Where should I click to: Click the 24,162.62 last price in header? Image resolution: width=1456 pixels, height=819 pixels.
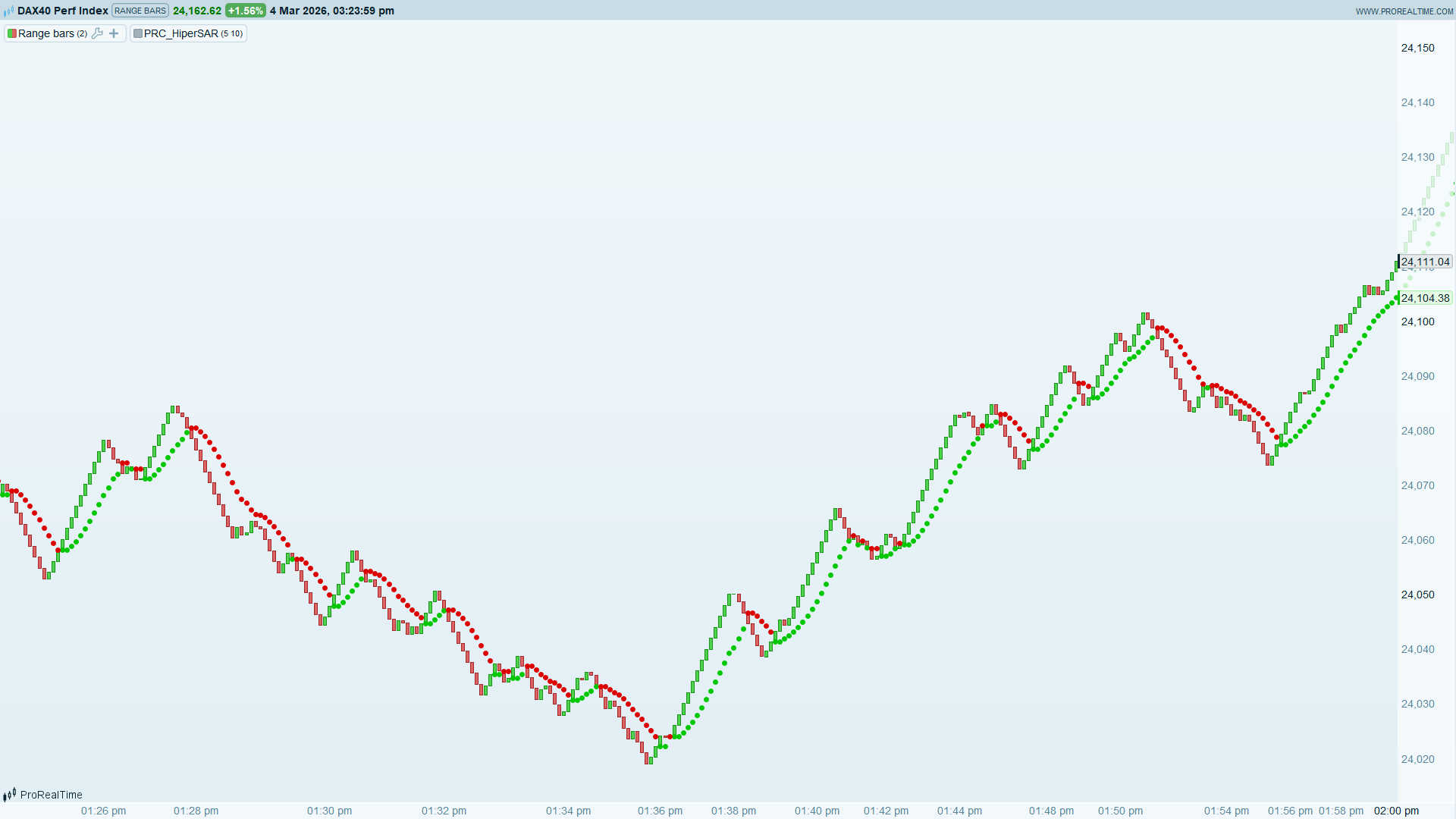click(x=197, y=11)
